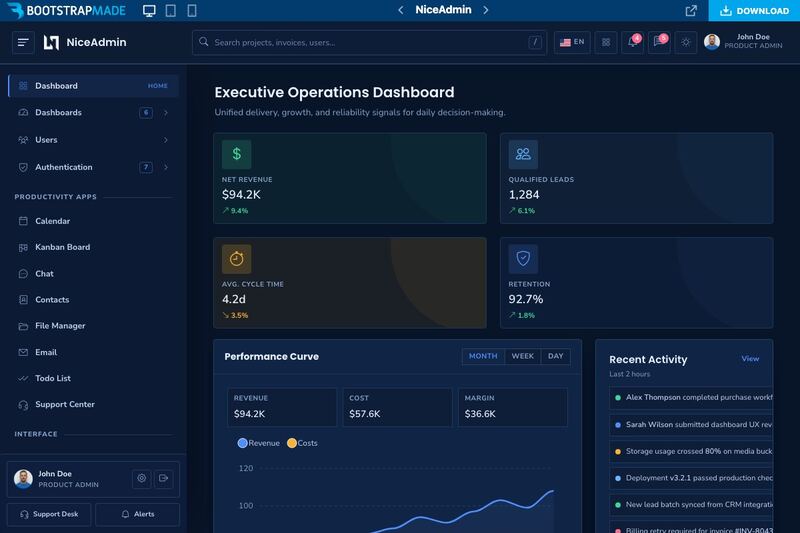Select the Month chart range

coord(483,356)
